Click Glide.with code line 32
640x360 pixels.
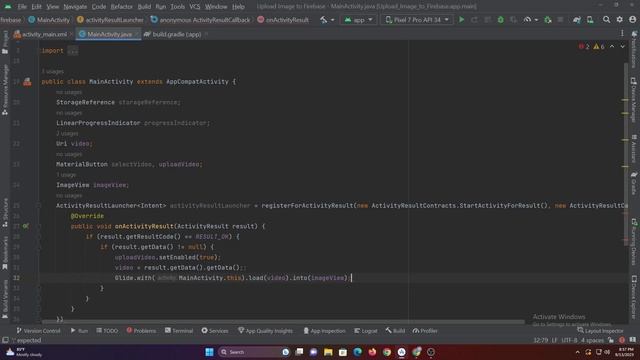[x=233, y=278]
